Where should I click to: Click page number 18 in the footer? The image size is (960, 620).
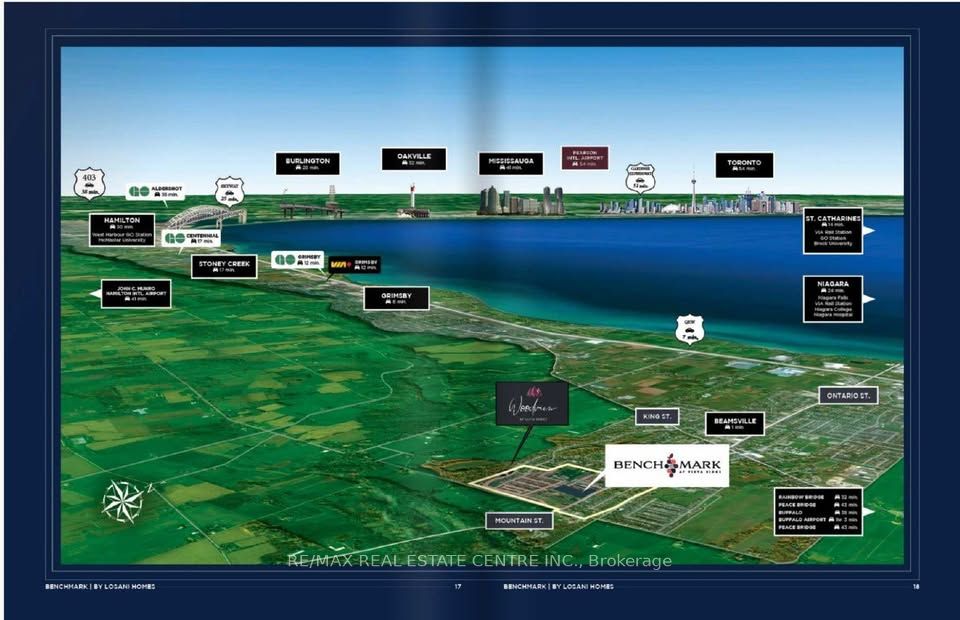tap(916, 586)
